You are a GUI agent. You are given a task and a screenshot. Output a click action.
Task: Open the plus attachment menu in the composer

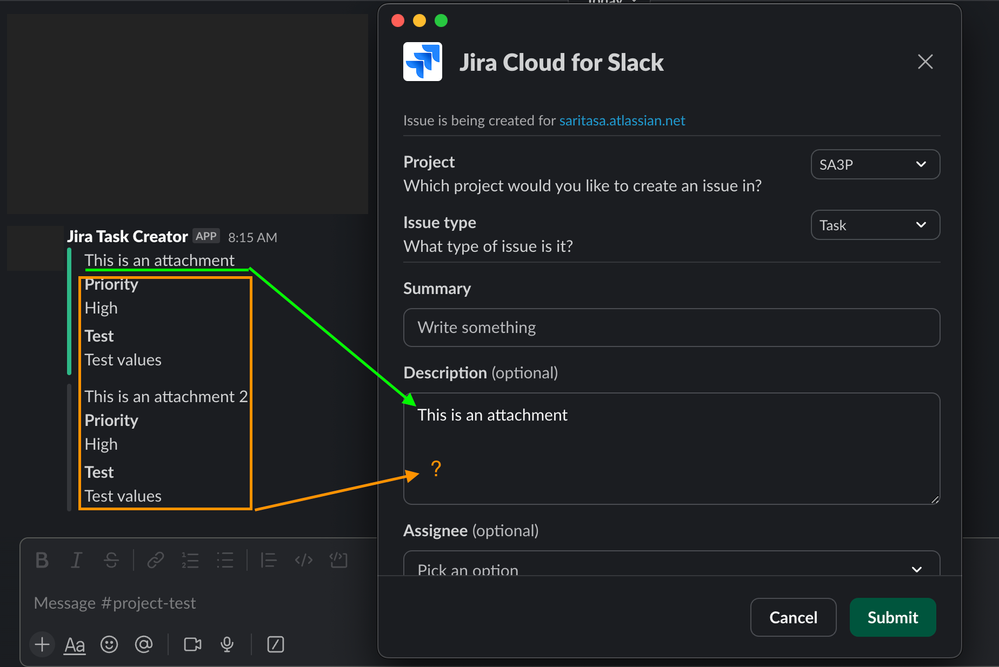click(x=42, y=644)
